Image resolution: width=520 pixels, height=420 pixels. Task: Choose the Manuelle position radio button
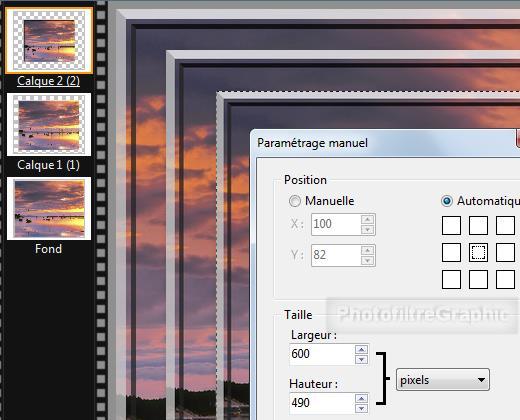pyautogui.click(x=295, y=201)
